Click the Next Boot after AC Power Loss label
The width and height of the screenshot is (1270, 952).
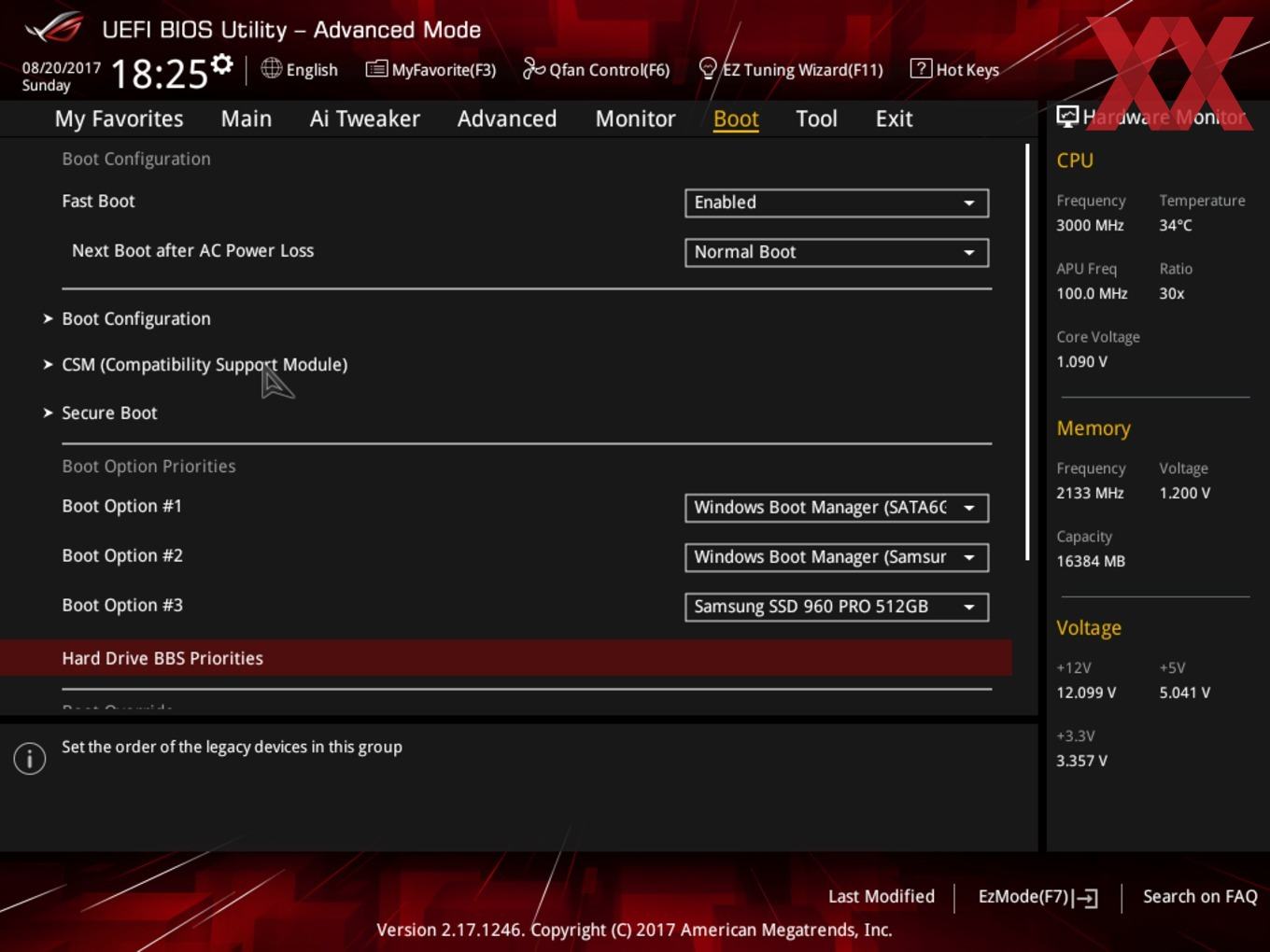pyautogui.click(x=192, y=250)
